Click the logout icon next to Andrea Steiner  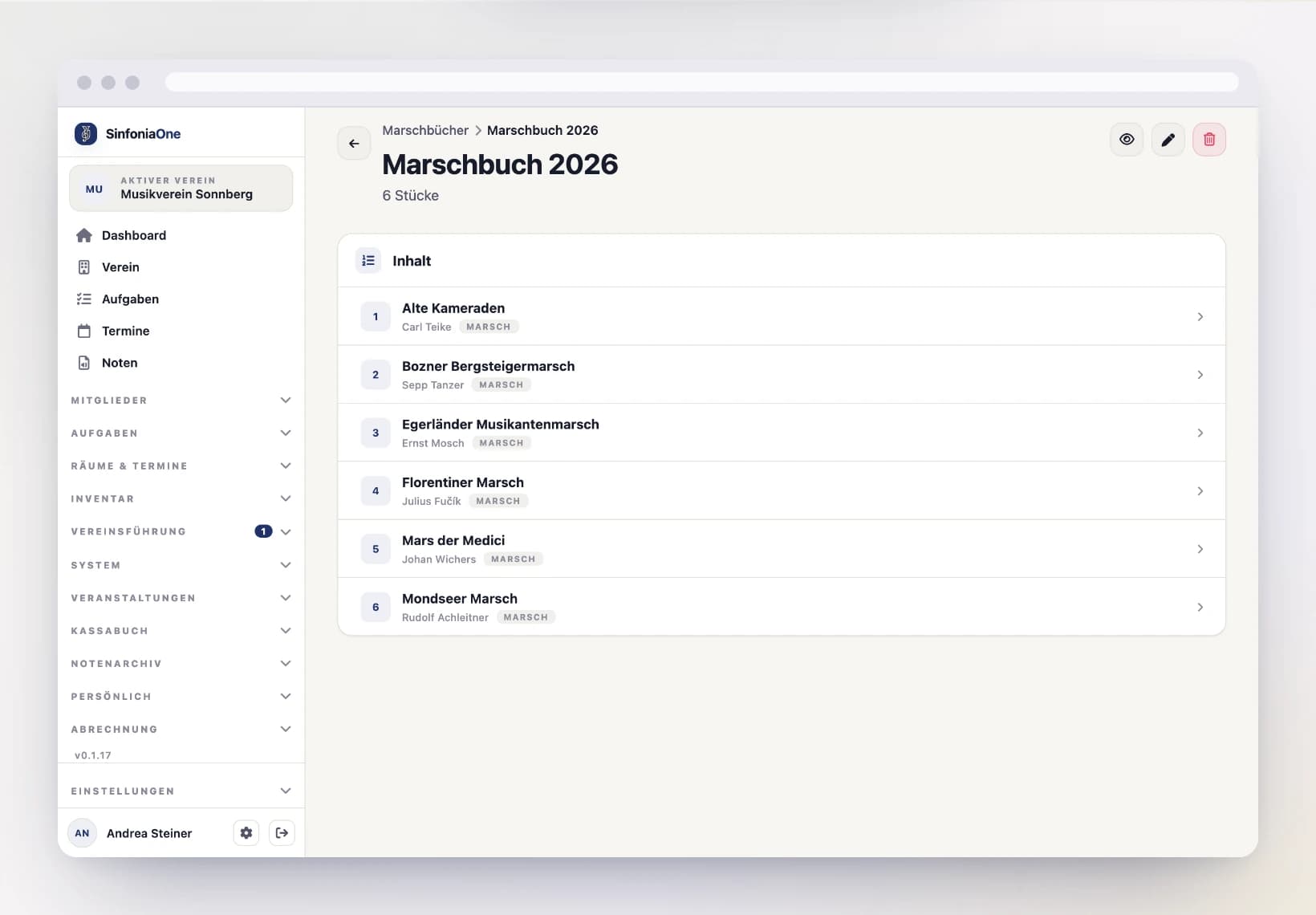click(x=282, y=833)
